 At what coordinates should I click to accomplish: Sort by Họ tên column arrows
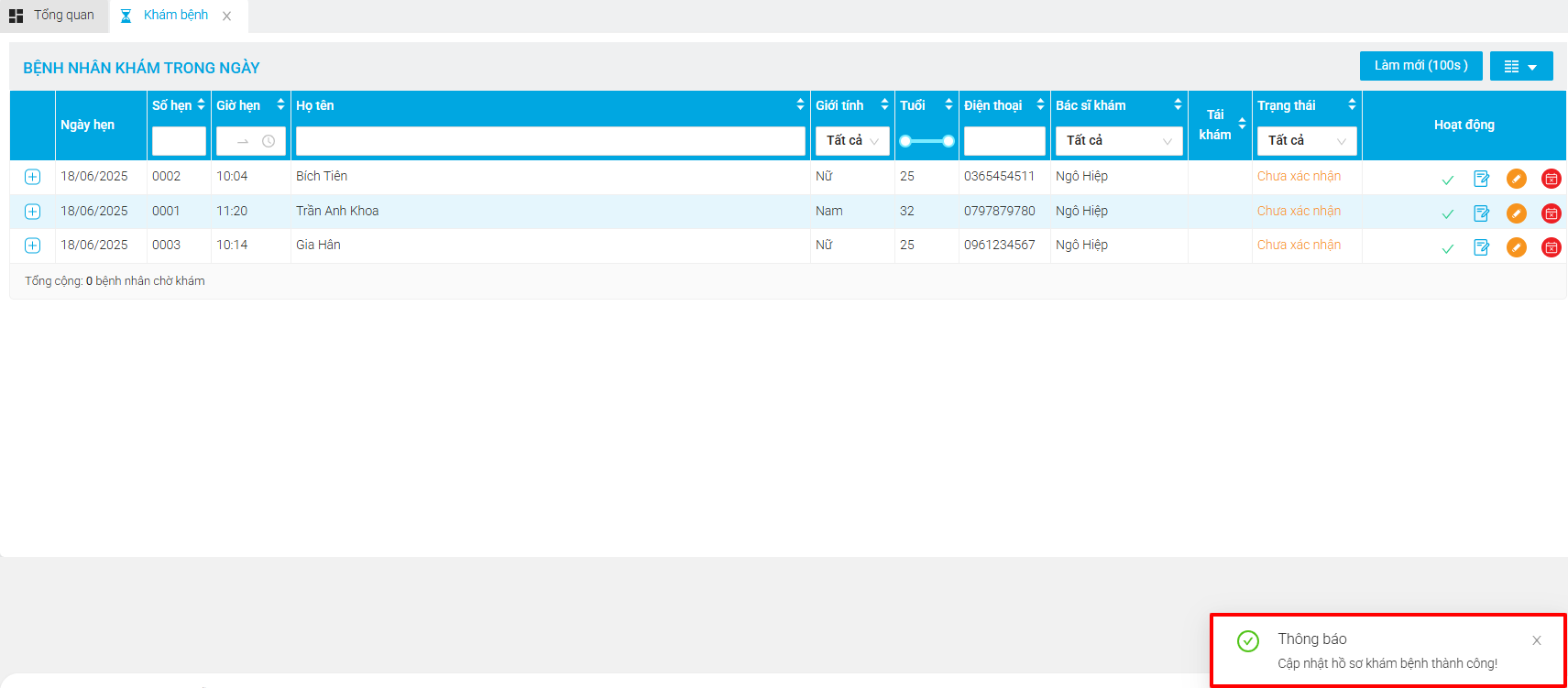tap(800, 105)
